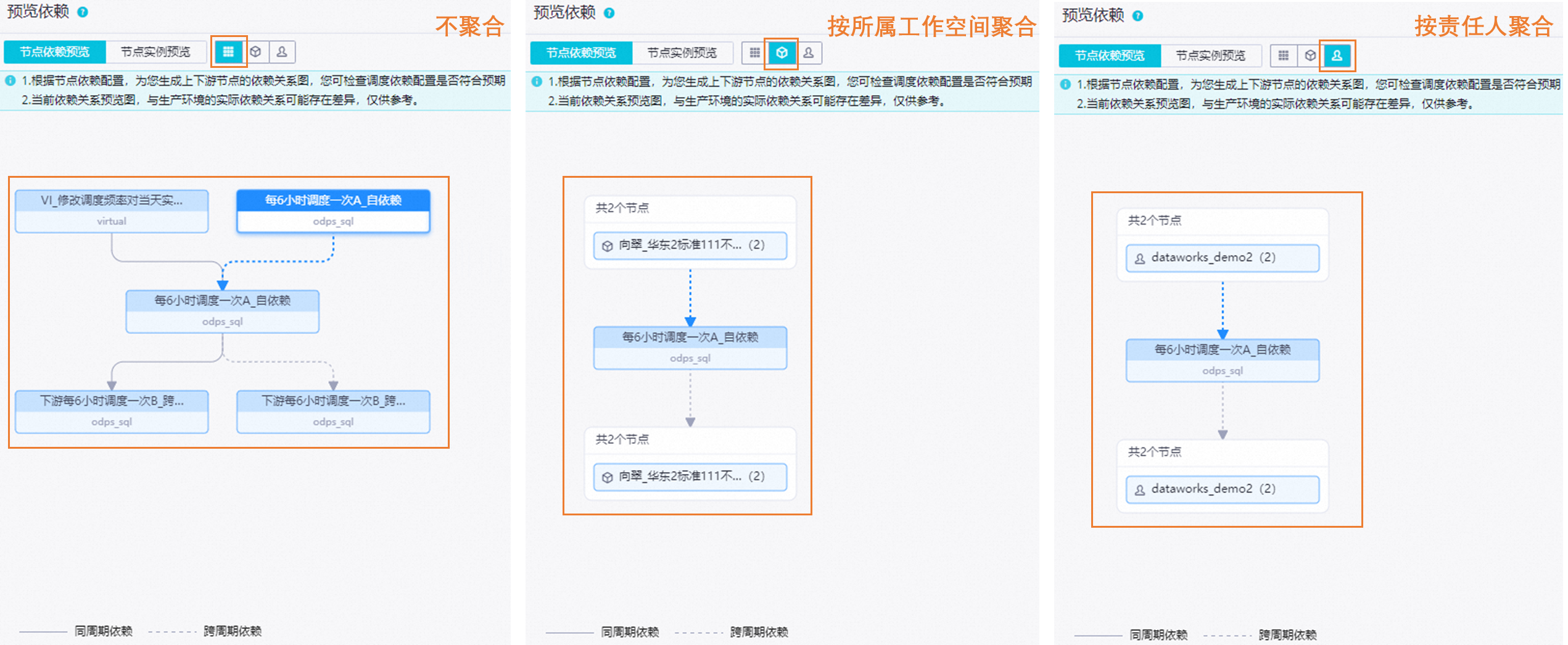
Task: Select center 每6小时调度一次A_自依赖 node in left graph
Action: (x=223, y=312)
